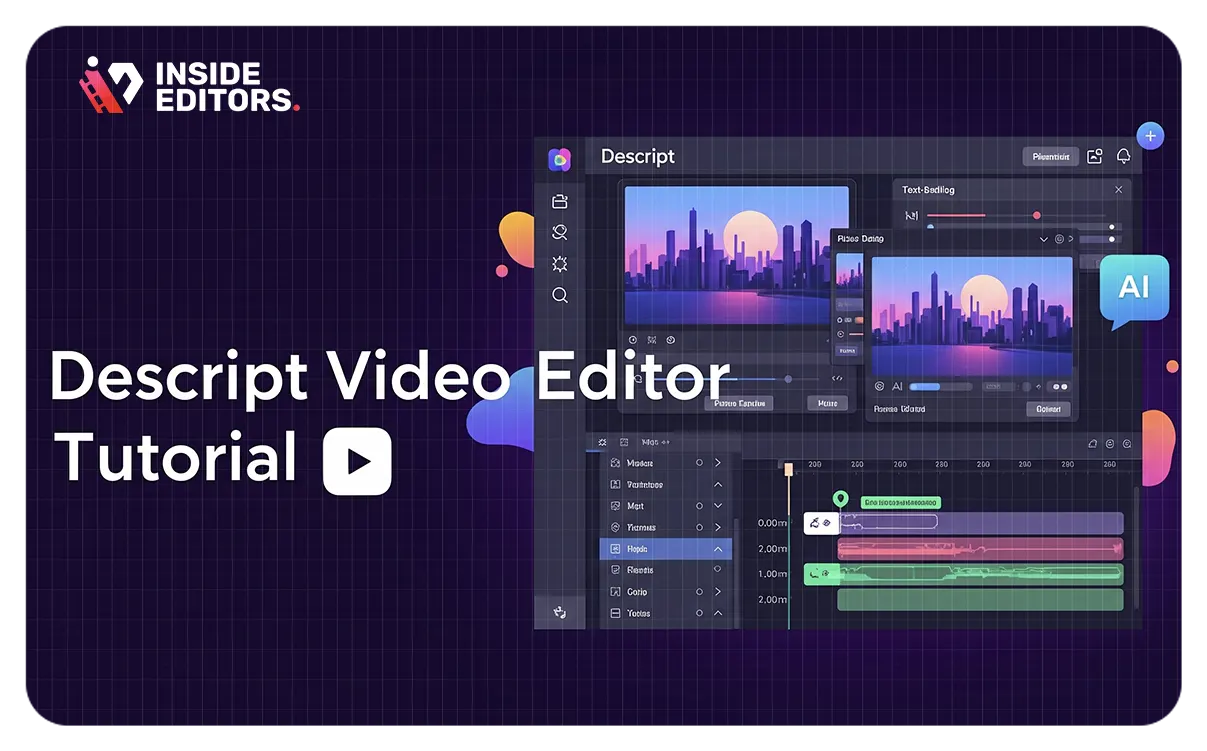1207x751 pixels.
Task: Click the AI speech bubble icon
Action: tap(1134, 288)
